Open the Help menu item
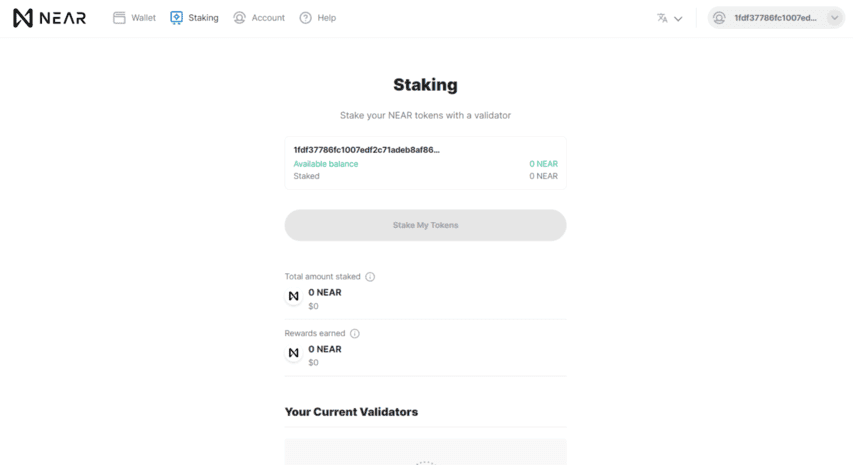 click(x=318, y=18)
